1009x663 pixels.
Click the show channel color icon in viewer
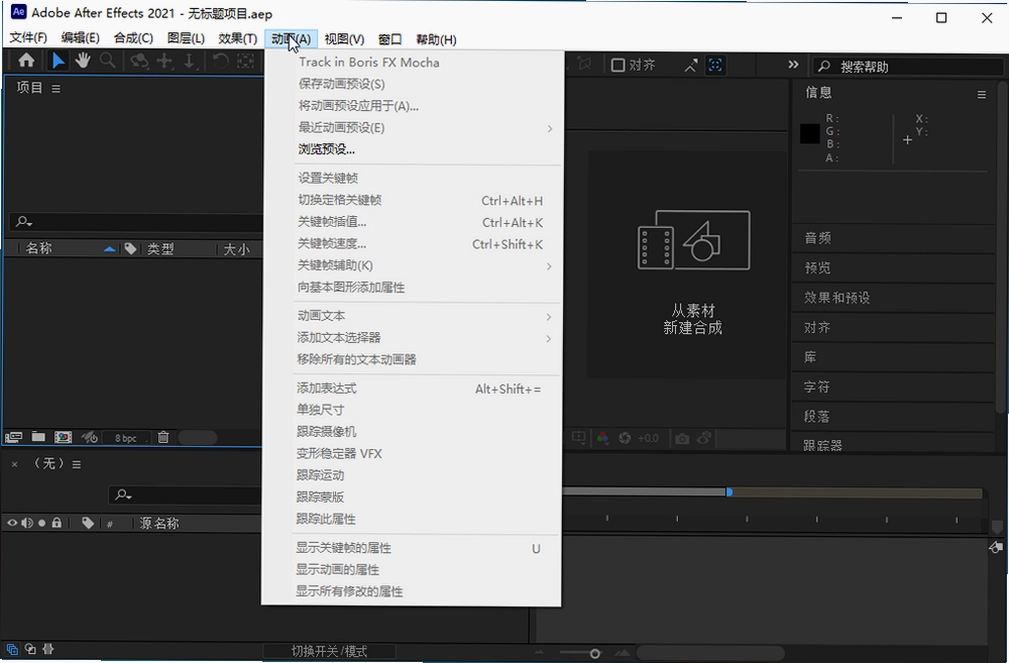tap(602, 438)
